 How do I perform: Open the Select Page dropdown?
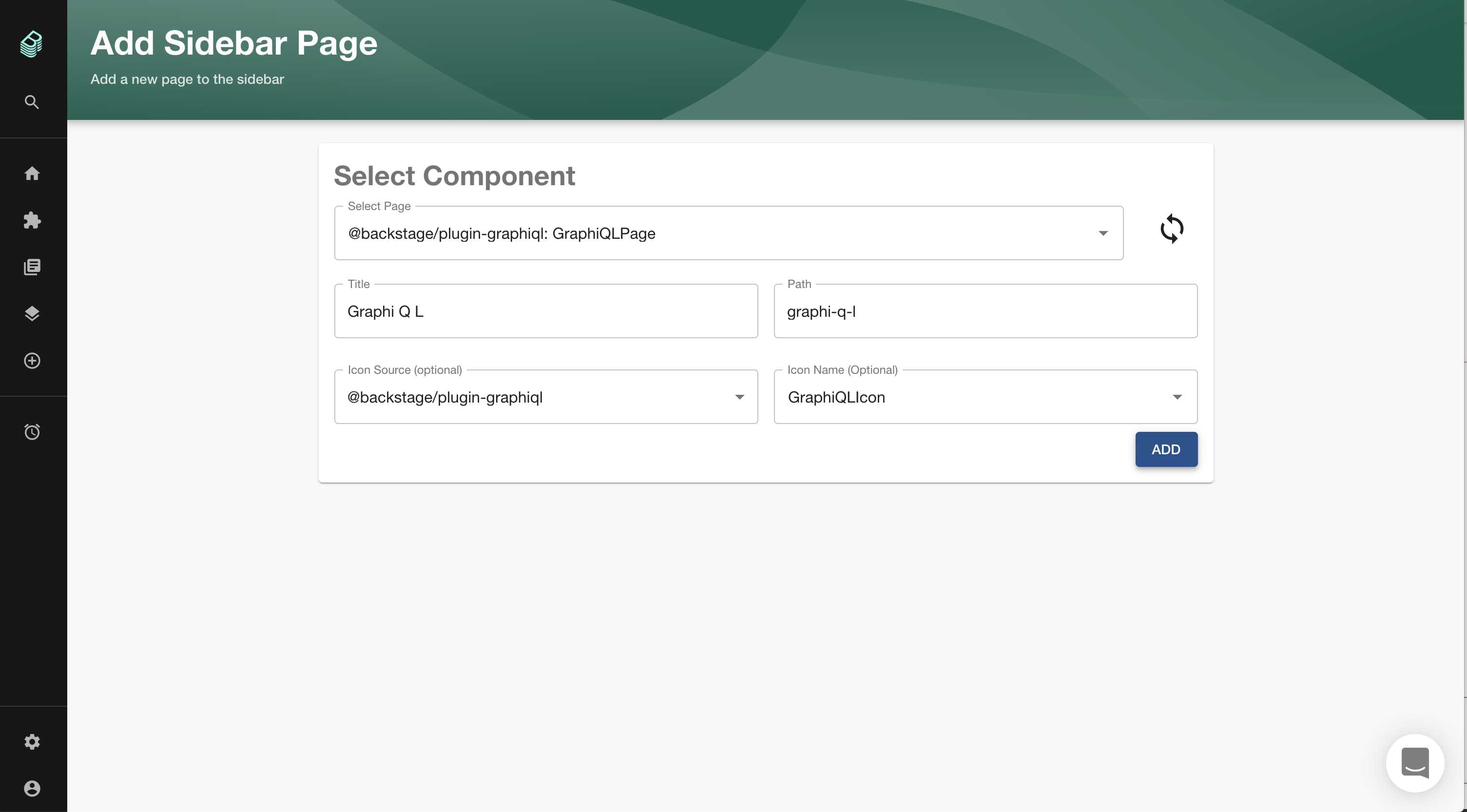[728, 233]
